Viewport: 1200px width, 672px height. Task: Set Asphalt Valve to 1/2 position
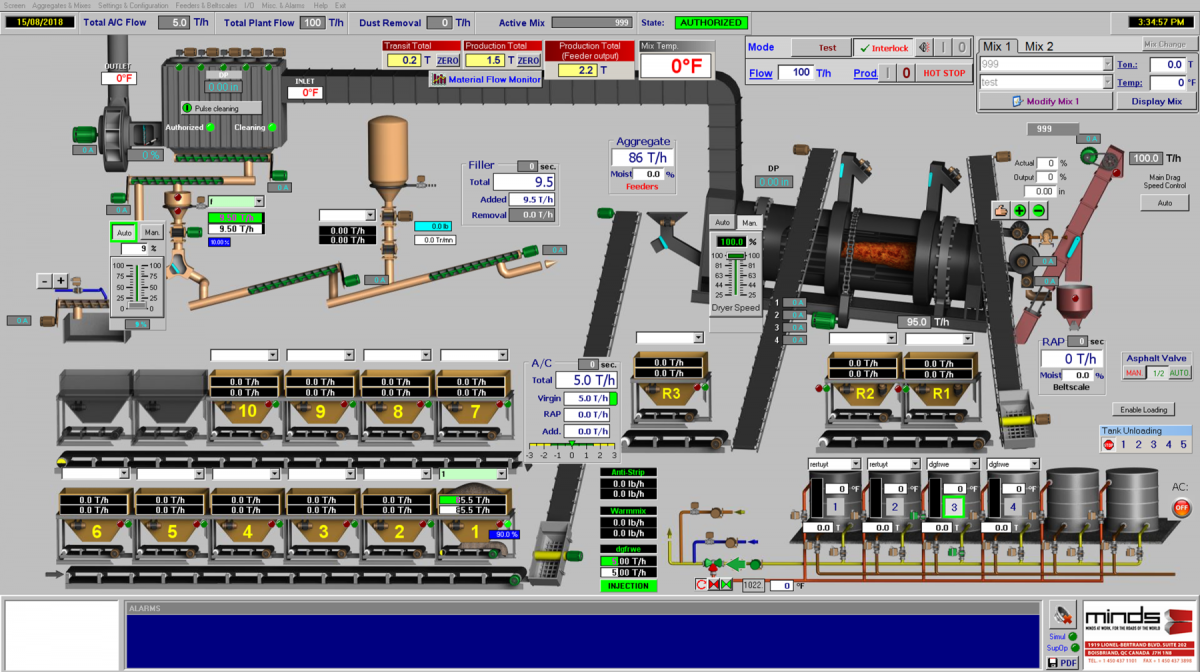tap(1157, 373)
